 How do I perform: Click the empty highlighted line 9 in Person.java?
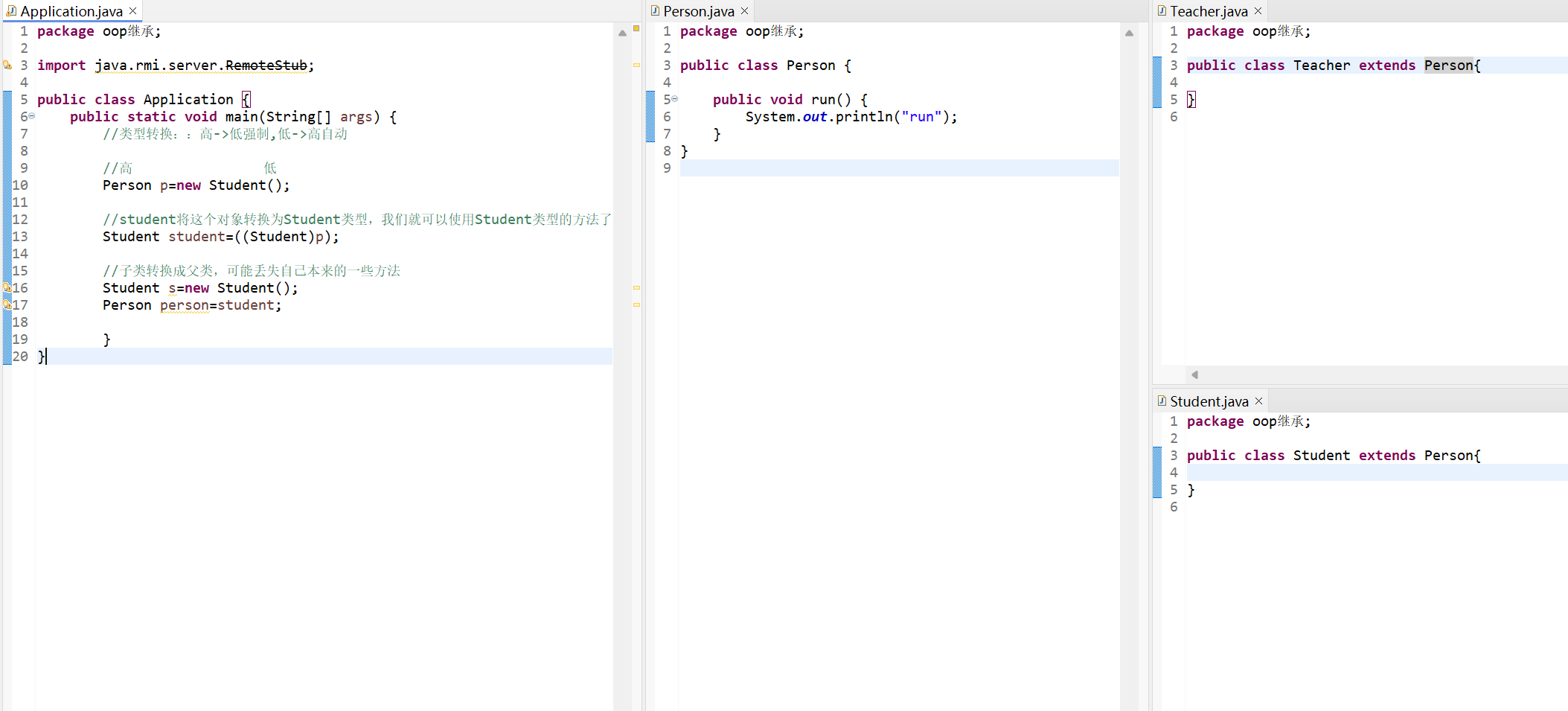(899, 168)
